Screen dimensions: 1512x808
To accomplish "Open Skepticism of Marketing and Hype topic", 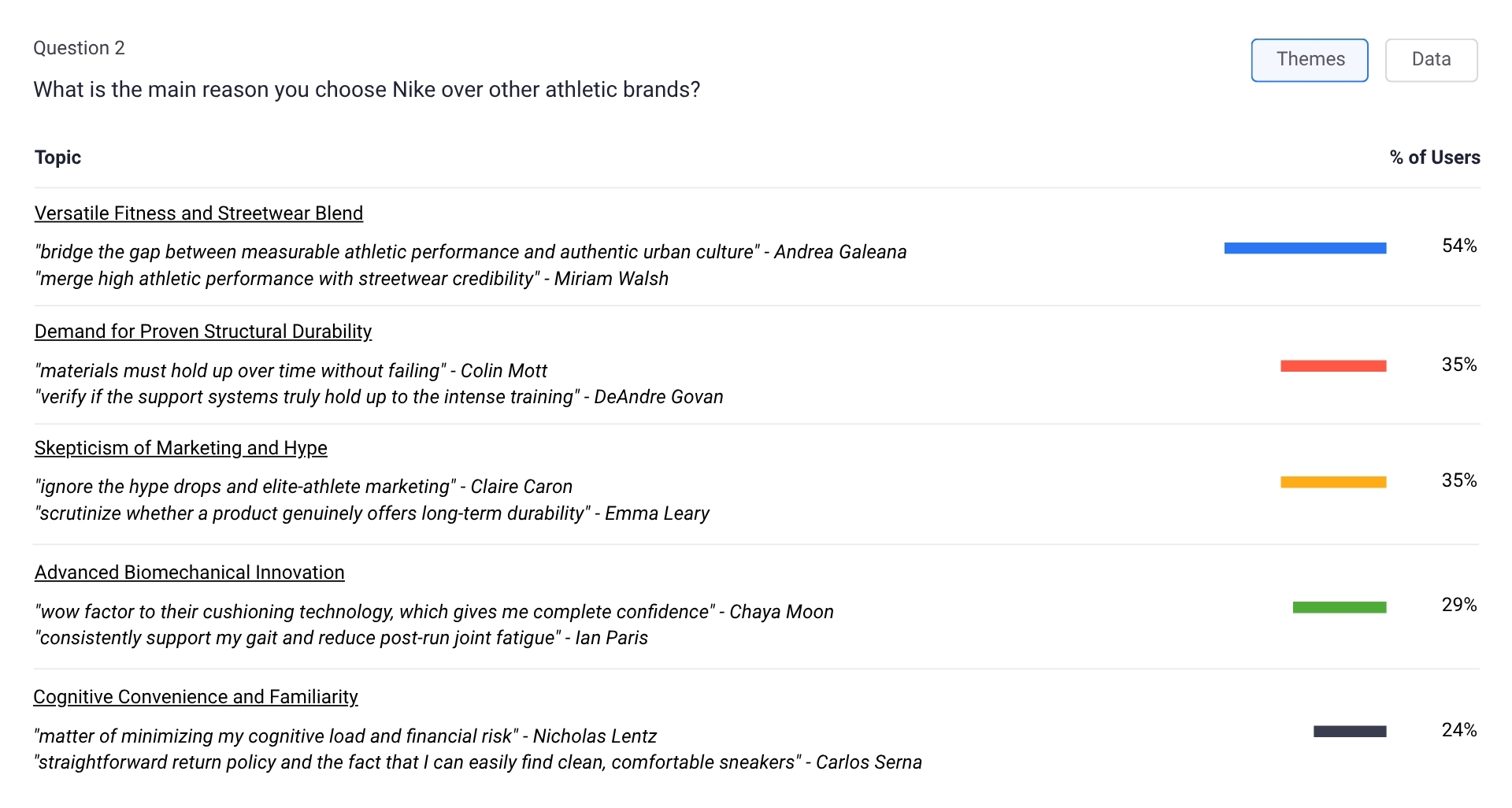I will pos(180,448).
